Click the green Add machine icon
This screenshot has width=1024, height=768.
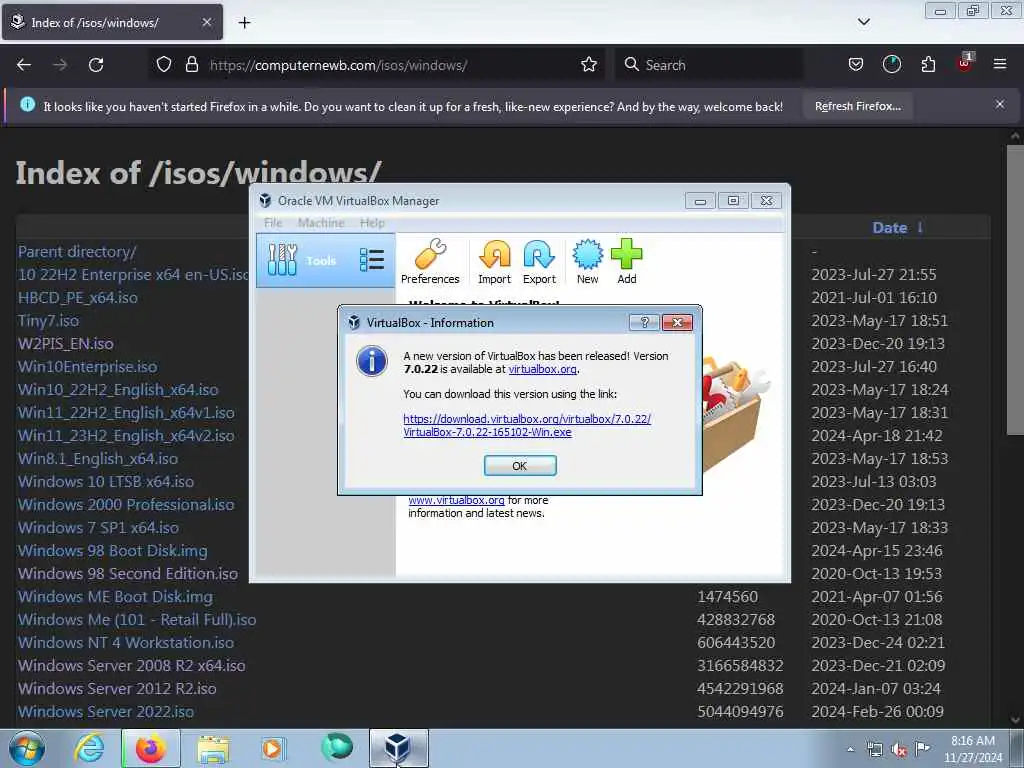click(626, 261)
